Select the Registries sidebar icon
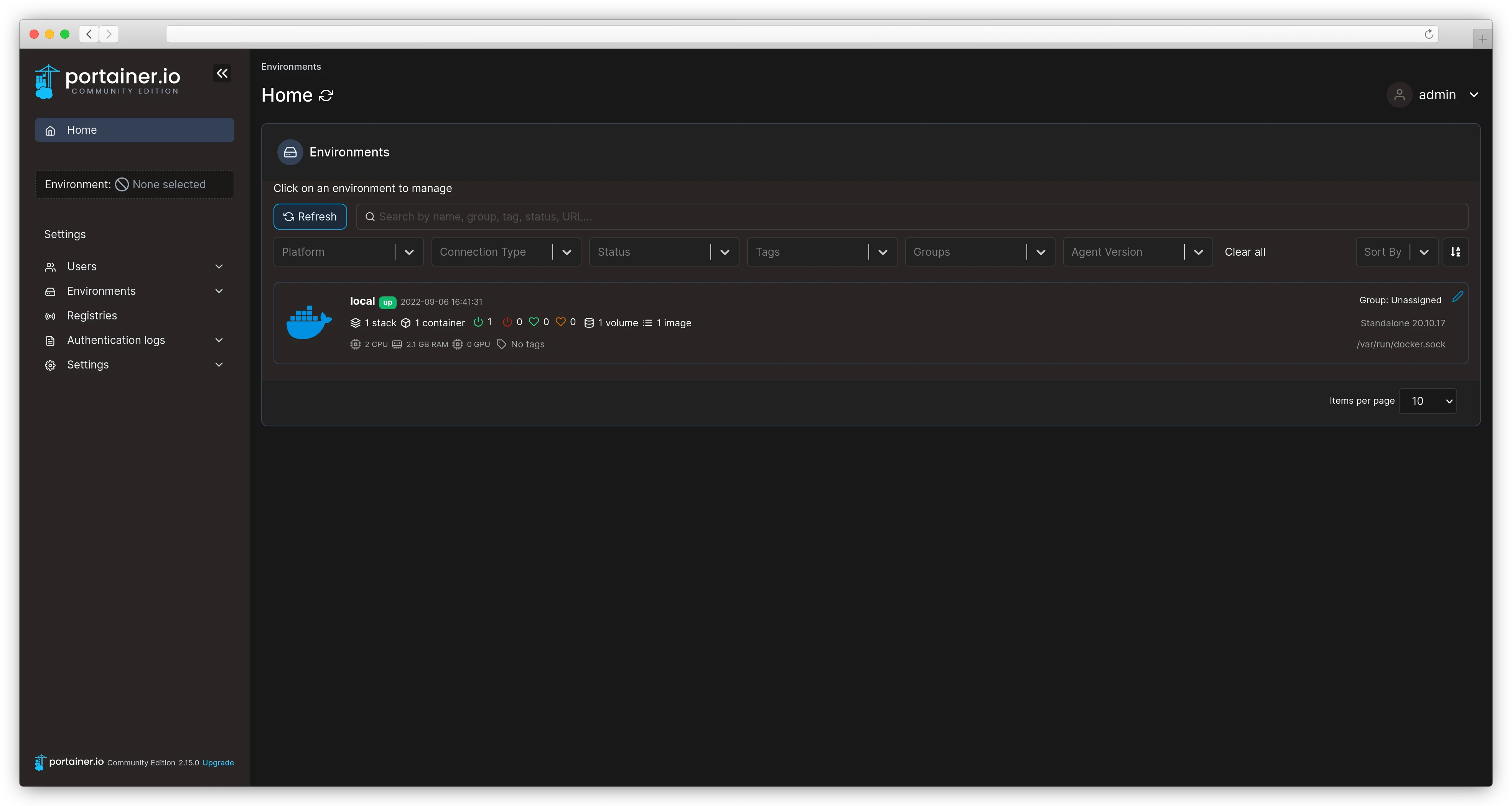This screenshot has width=1512, height=806. (51, 316)
